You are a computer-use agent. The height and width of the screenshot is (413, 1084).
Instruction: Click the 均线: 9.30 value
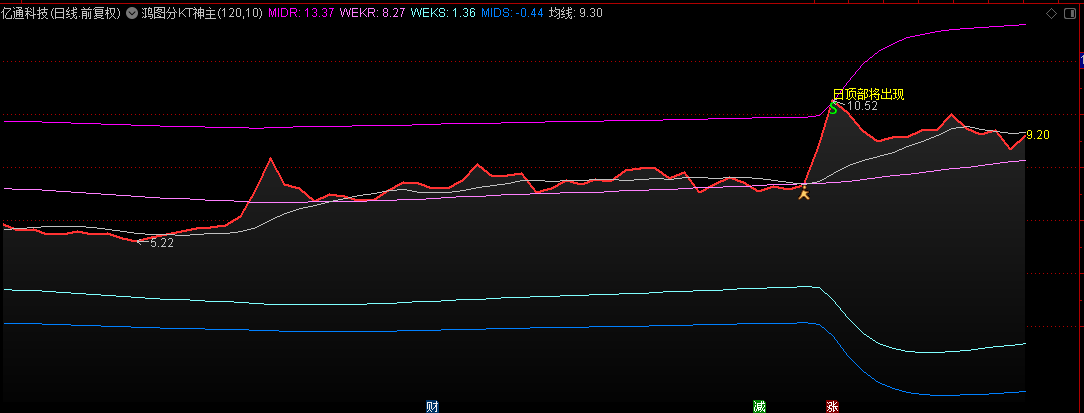coord(574,13)
